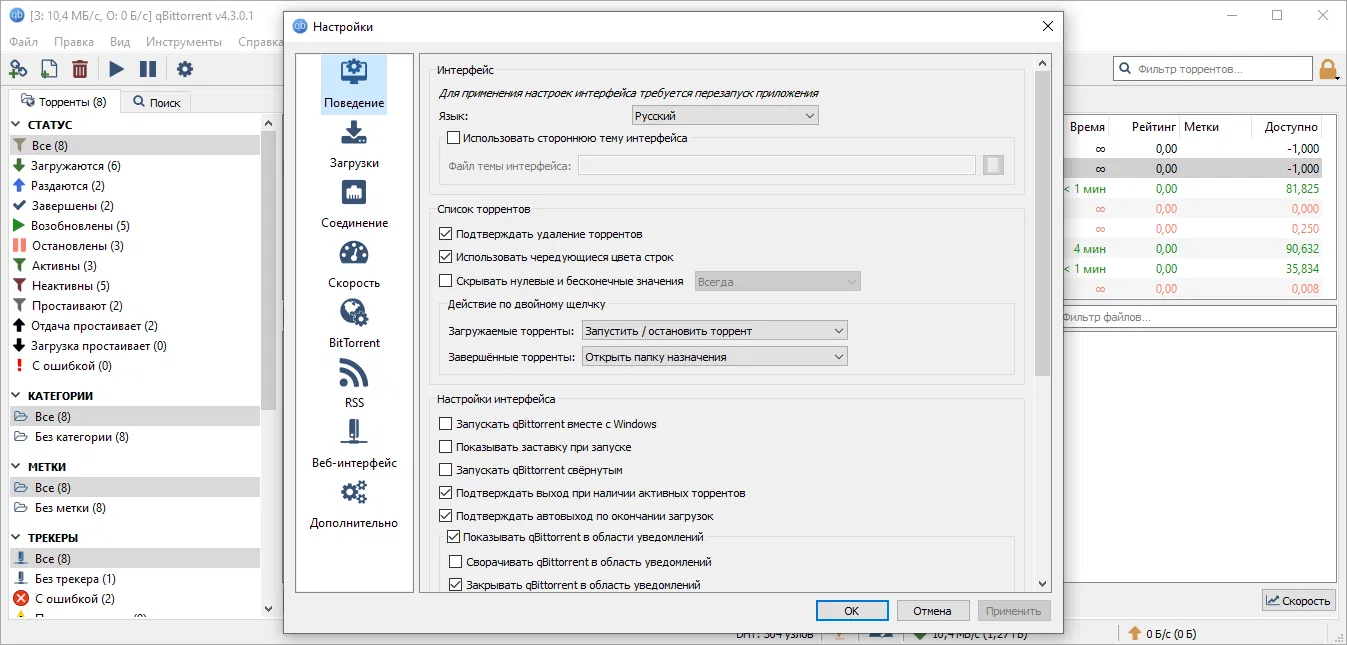
Task: Collapse the МЕТКИ section in sidebar
Action: tap(17, 467)
